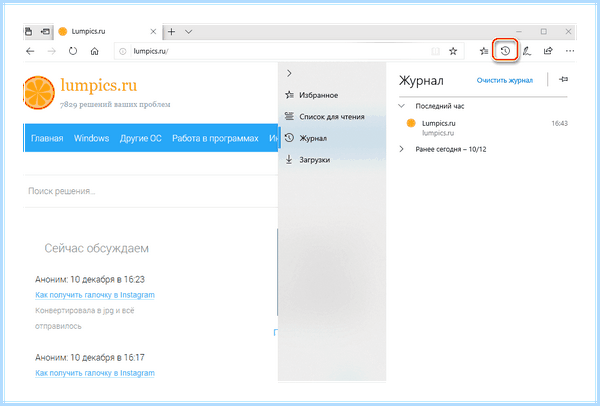Screen dimensions: 600x406
Task: Set these tabs aside icon
Action: click(x=45, y=31)
